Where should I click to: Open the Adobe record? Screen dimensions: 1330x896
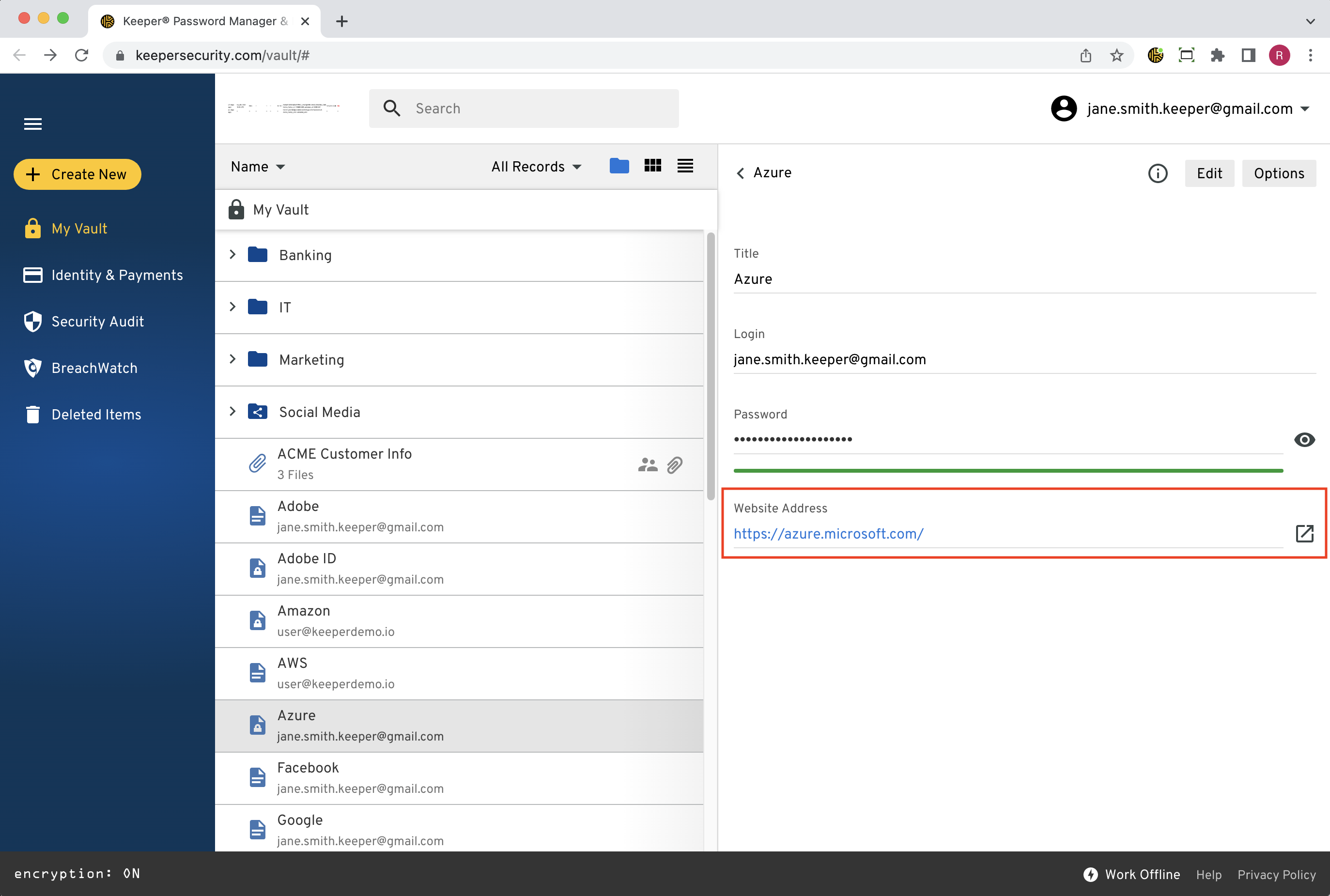[459, 517]
